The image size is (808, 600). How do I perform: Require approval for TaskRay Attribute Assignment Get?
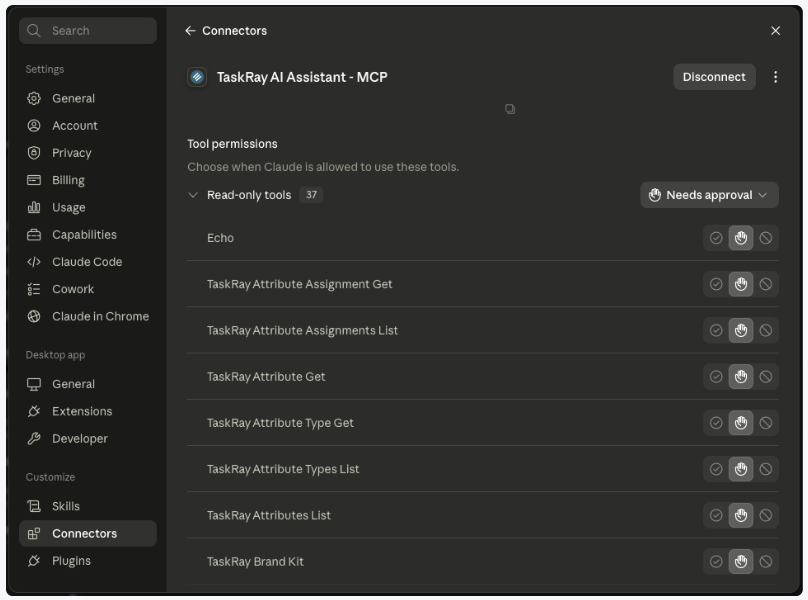click(740, 285)
